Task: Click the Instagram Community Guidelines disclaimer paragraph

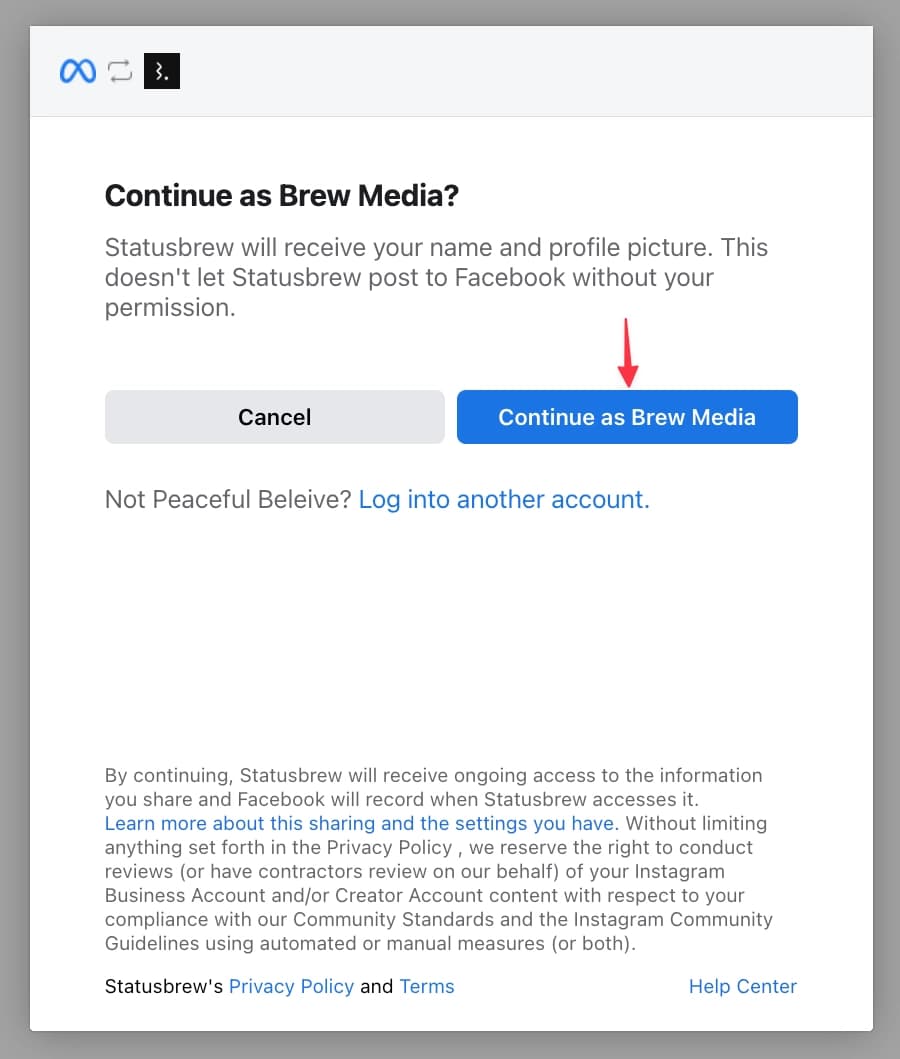Action: click(x=439, y=859)
